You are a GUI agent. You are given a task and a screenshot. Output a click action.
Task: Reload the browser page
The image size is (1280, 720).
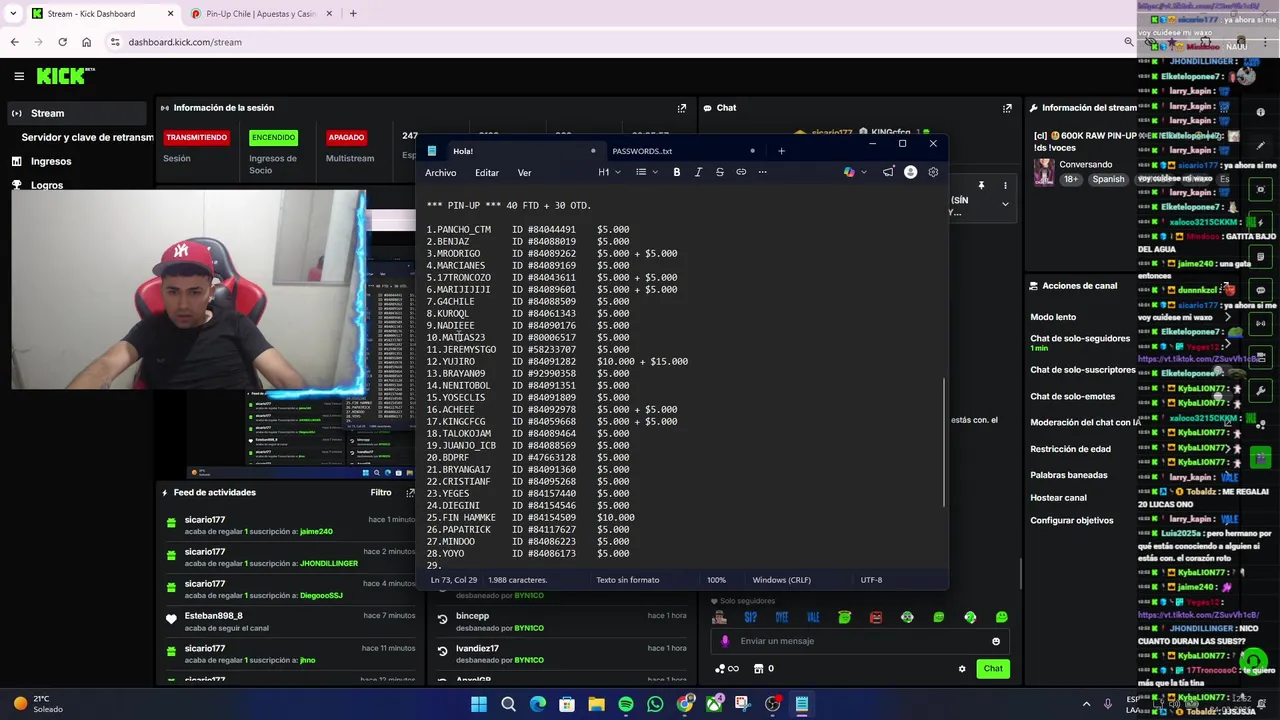62,42
